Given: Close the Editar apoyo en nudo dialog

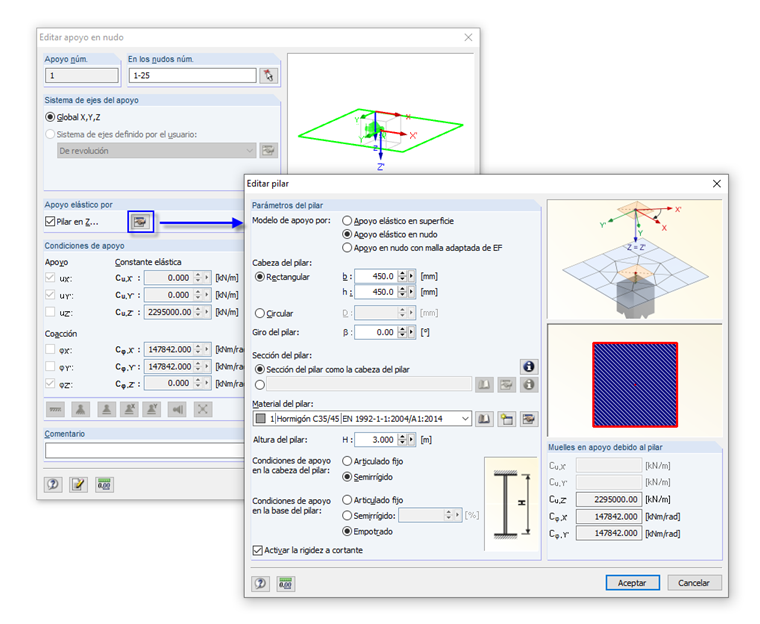Looking at the screenshot, I should pyautogui.click(x=468, y=37).
